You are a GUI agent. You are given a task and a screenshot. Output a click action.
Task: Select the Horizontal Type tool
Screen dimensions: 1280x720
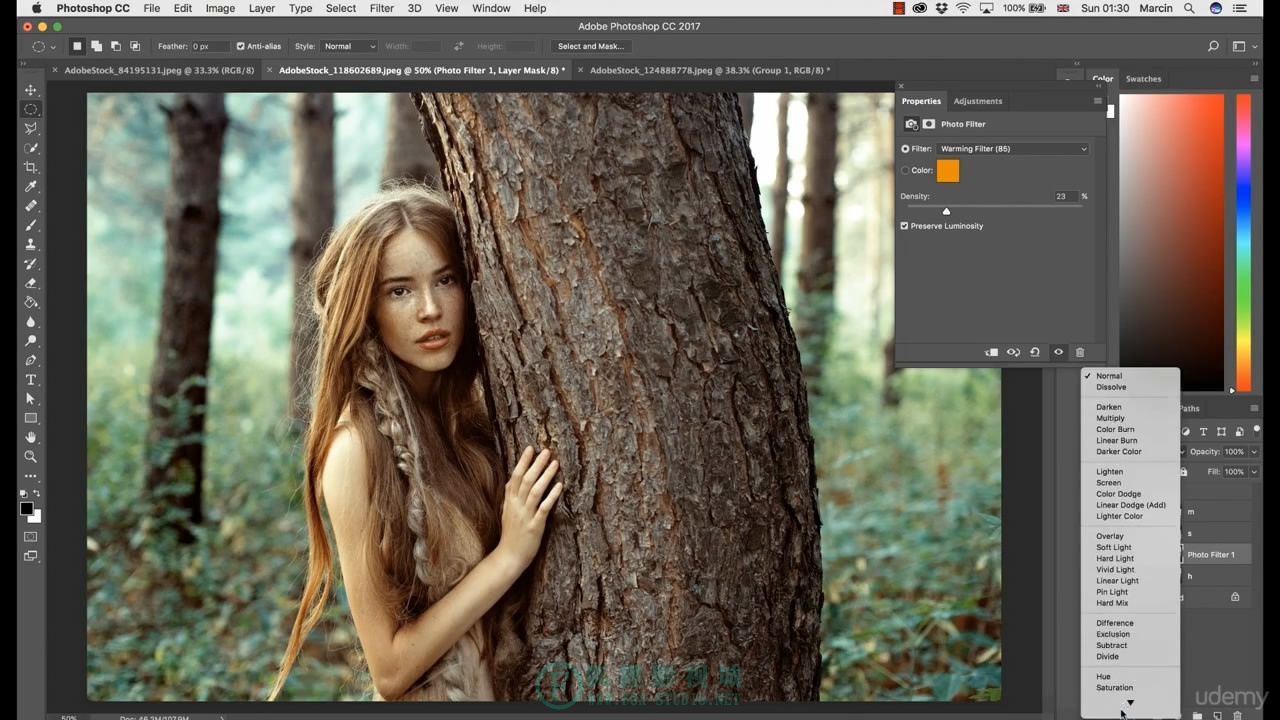(31, 380)
